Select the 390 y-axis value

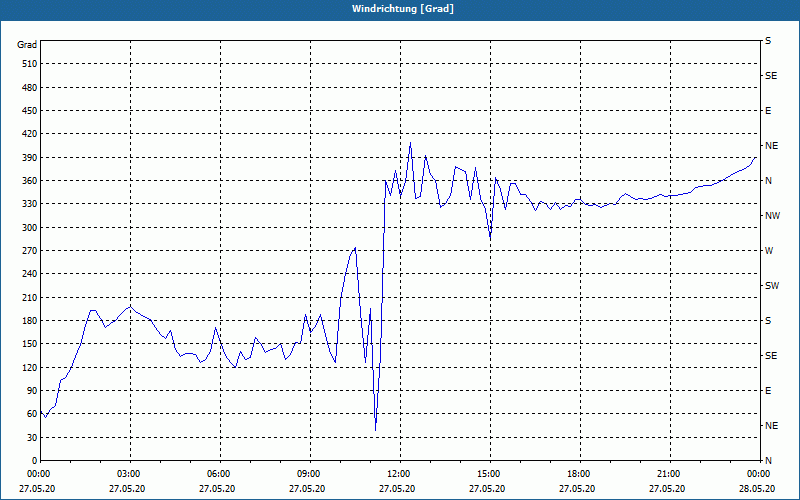click(x=29, y=158)
